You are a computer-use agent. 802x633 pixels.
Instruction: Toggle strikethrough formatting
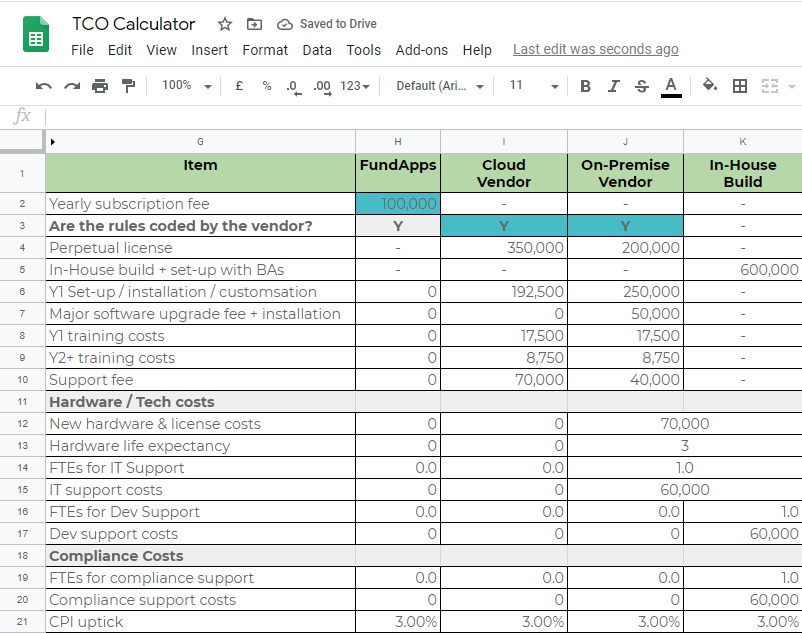pos(639,86)
